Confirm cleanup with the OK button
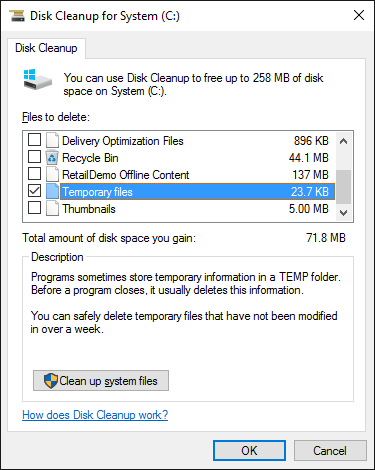Image resolution: width=375 pixels, height=470 pixels. coord(249,451)
